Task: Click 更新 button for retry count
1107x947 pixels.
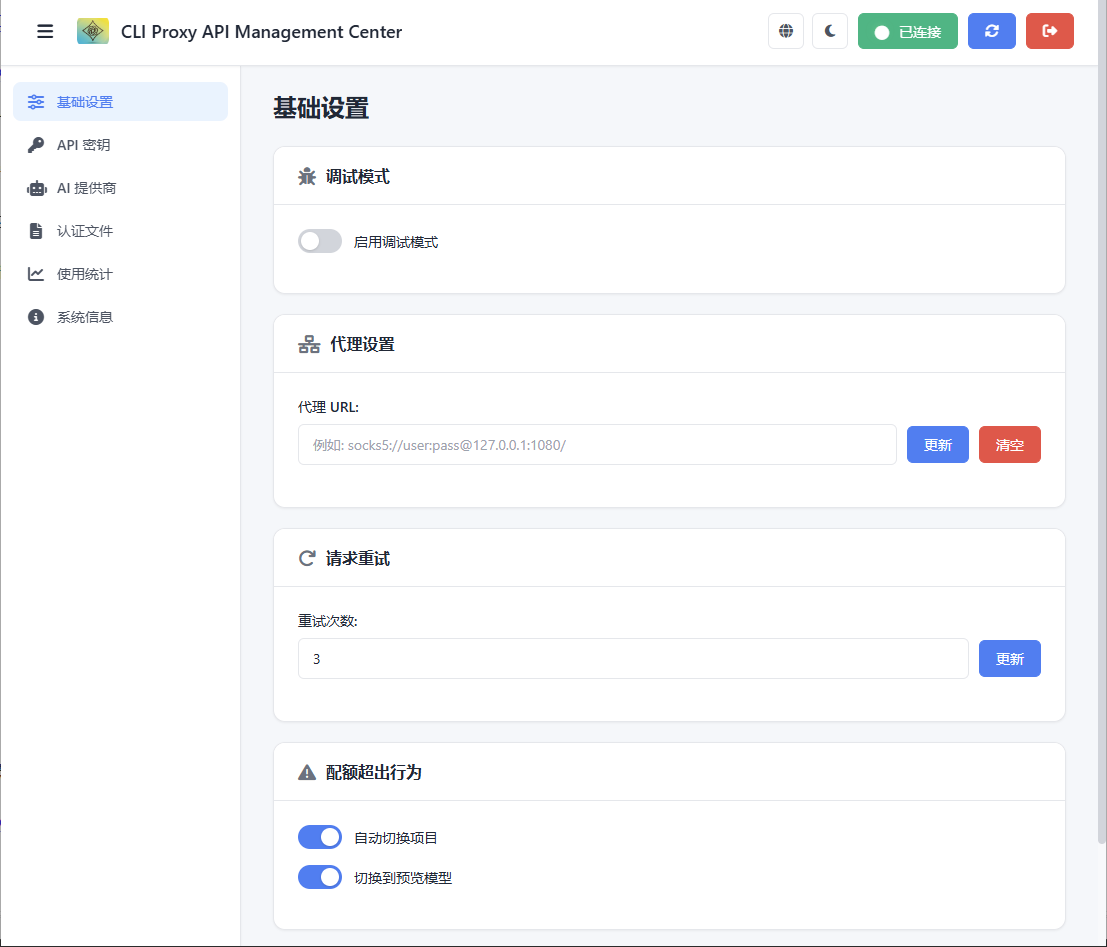Action: coord(1009,659)
